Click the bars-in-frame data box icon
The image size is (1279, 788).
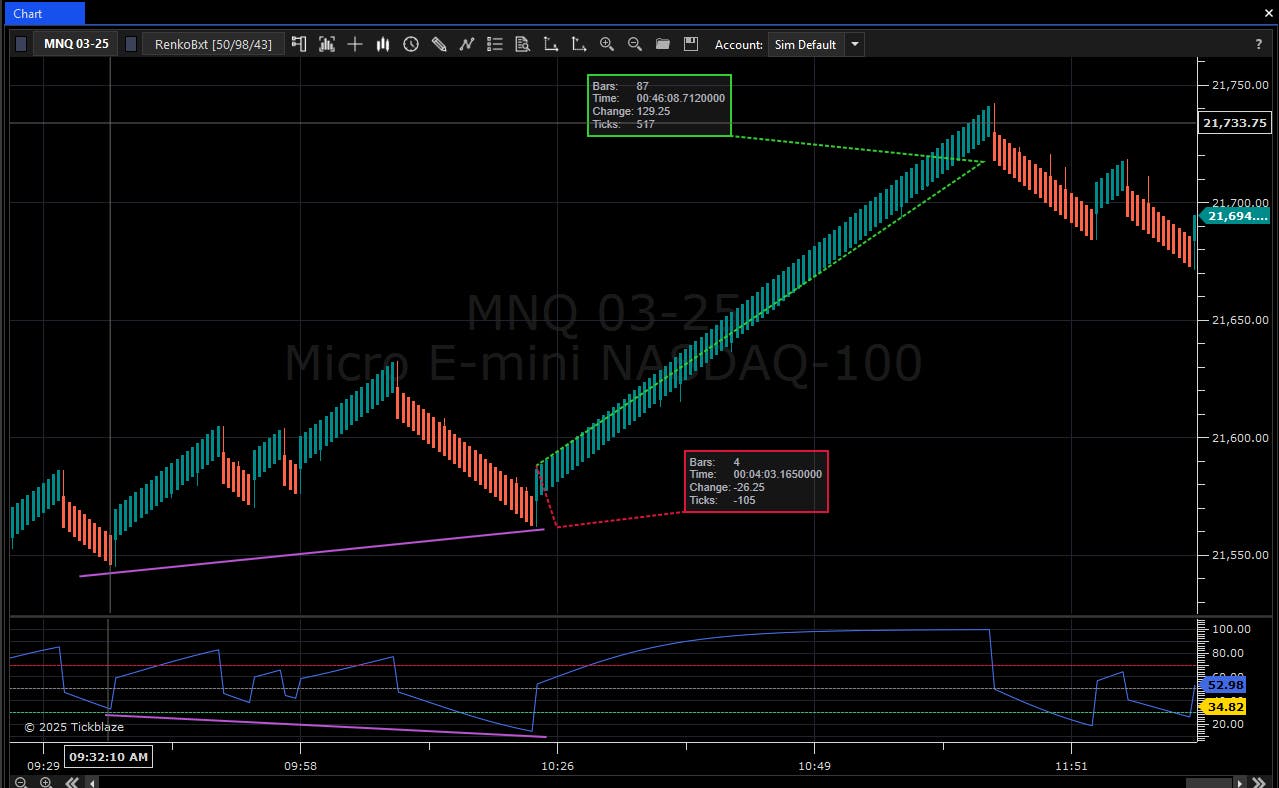coord(326,44)
